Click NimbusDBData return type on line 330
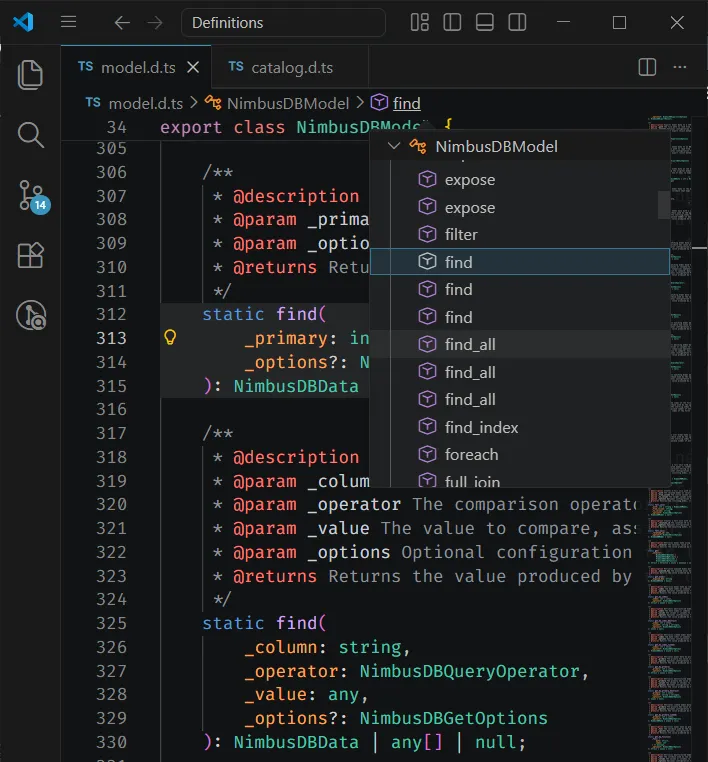Image resolution: width=708 pixels, height=762 pixels. [x=296, y=742]
